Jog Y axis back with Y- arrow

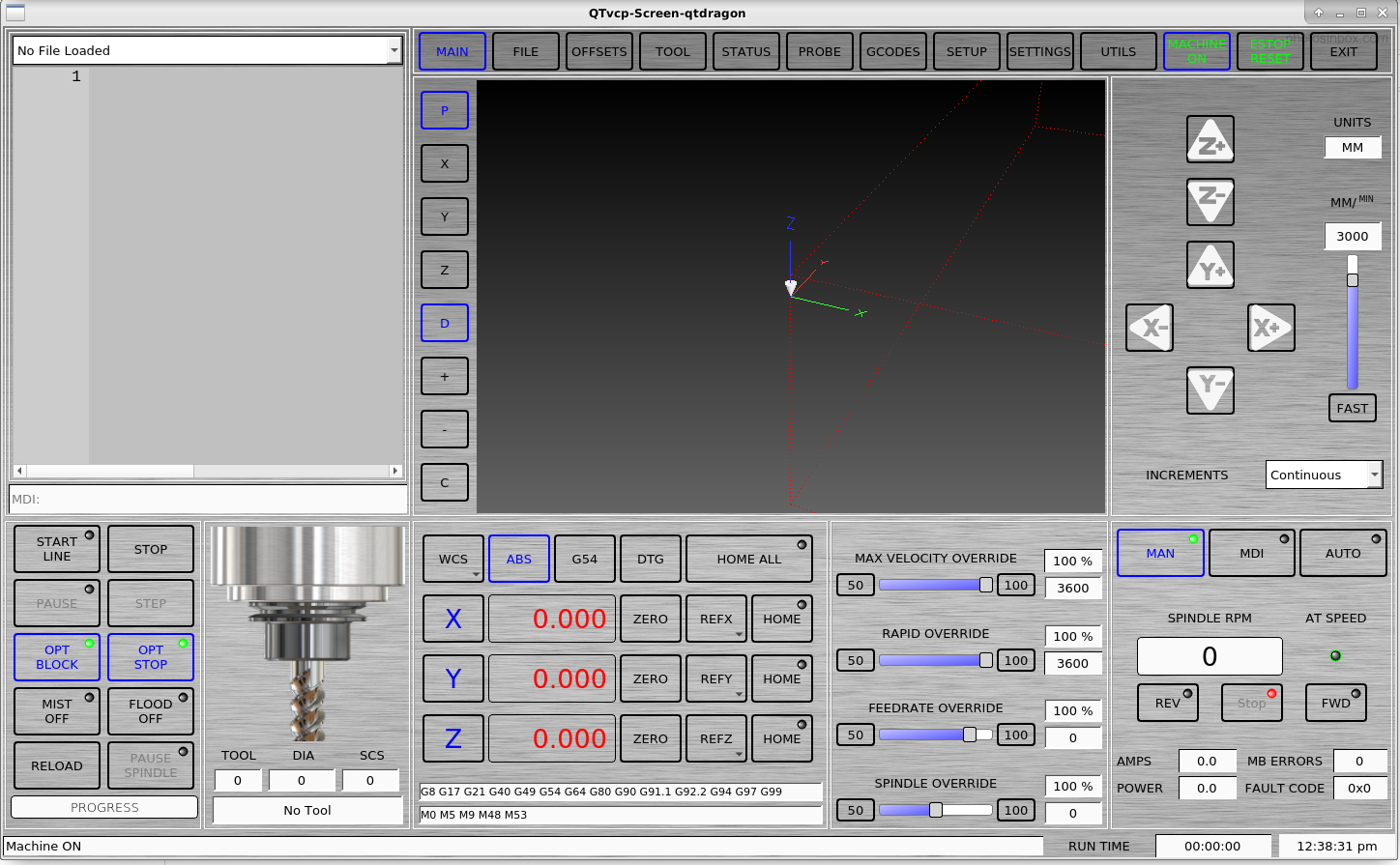pyautogui.click(x=1210, y=390)
